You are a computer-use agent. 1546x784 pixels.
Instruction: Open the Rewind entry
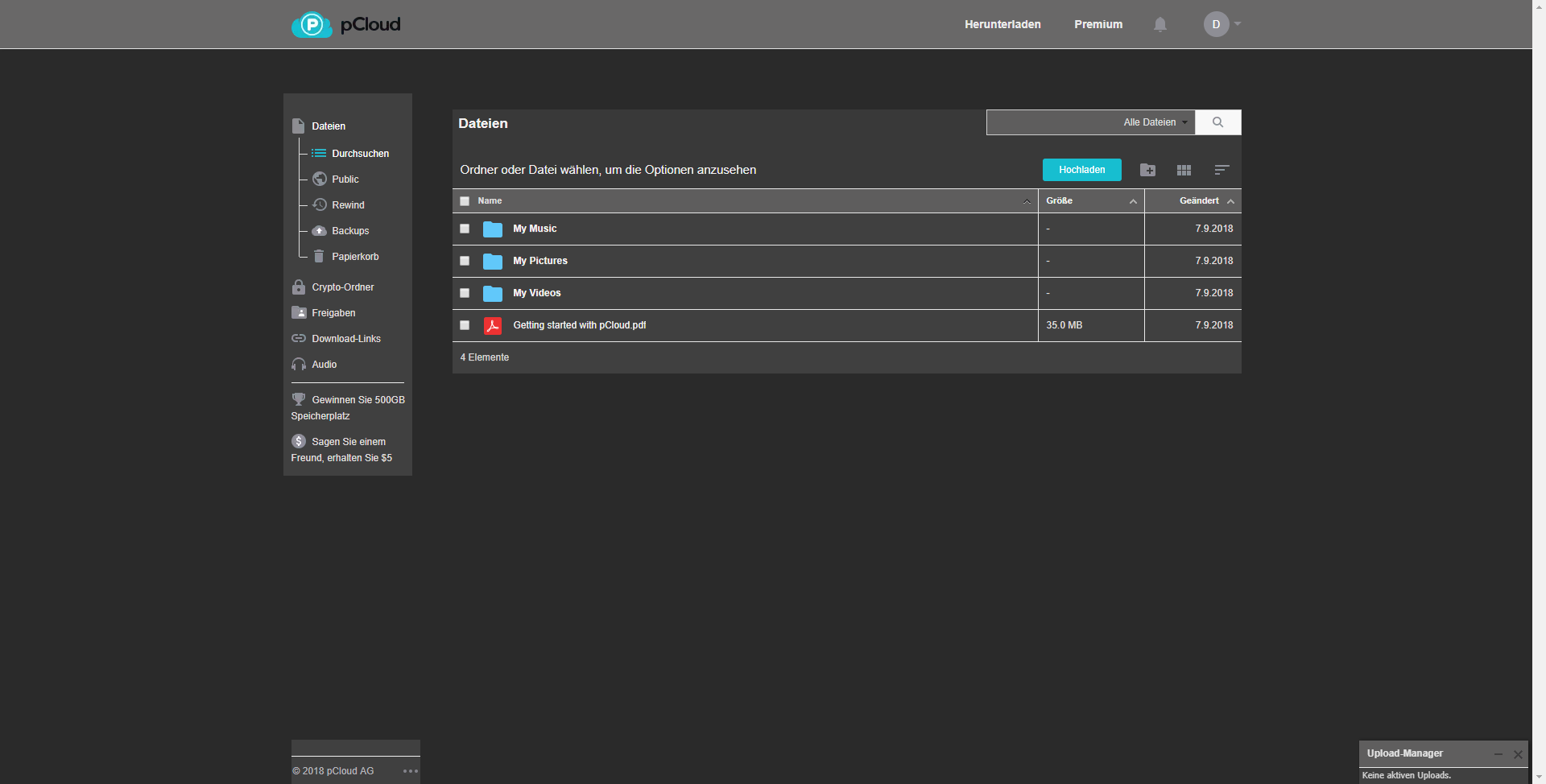point(348,204)
